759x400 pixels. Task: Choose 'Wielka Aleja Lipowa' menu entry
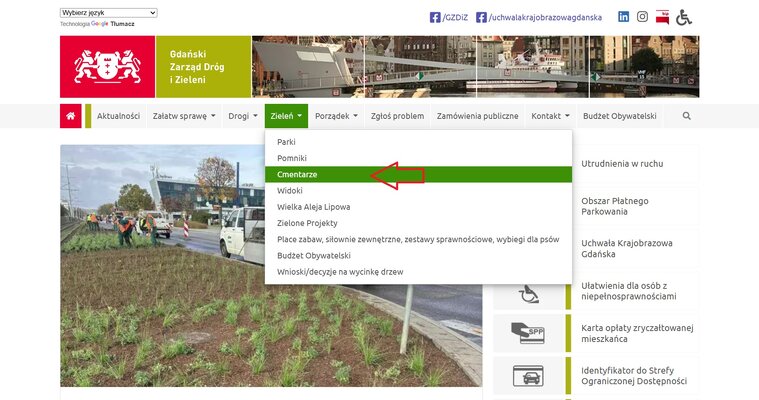(x=313, y=207)
